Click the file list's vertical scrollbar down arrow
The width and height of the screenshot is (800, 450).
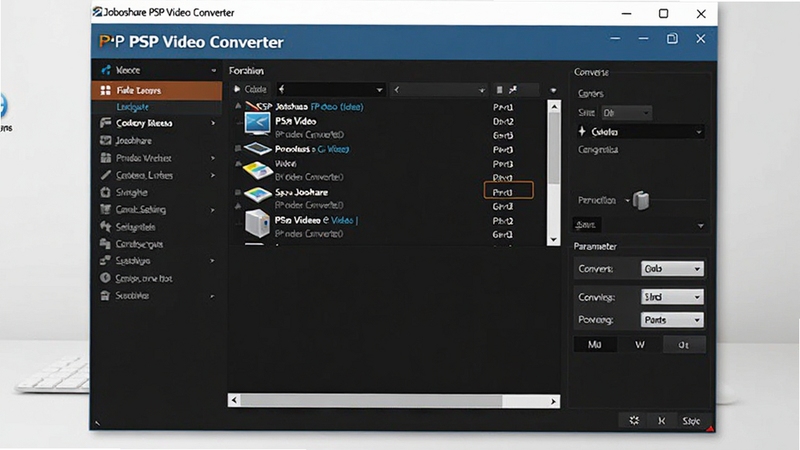click(x=554, y=239)
